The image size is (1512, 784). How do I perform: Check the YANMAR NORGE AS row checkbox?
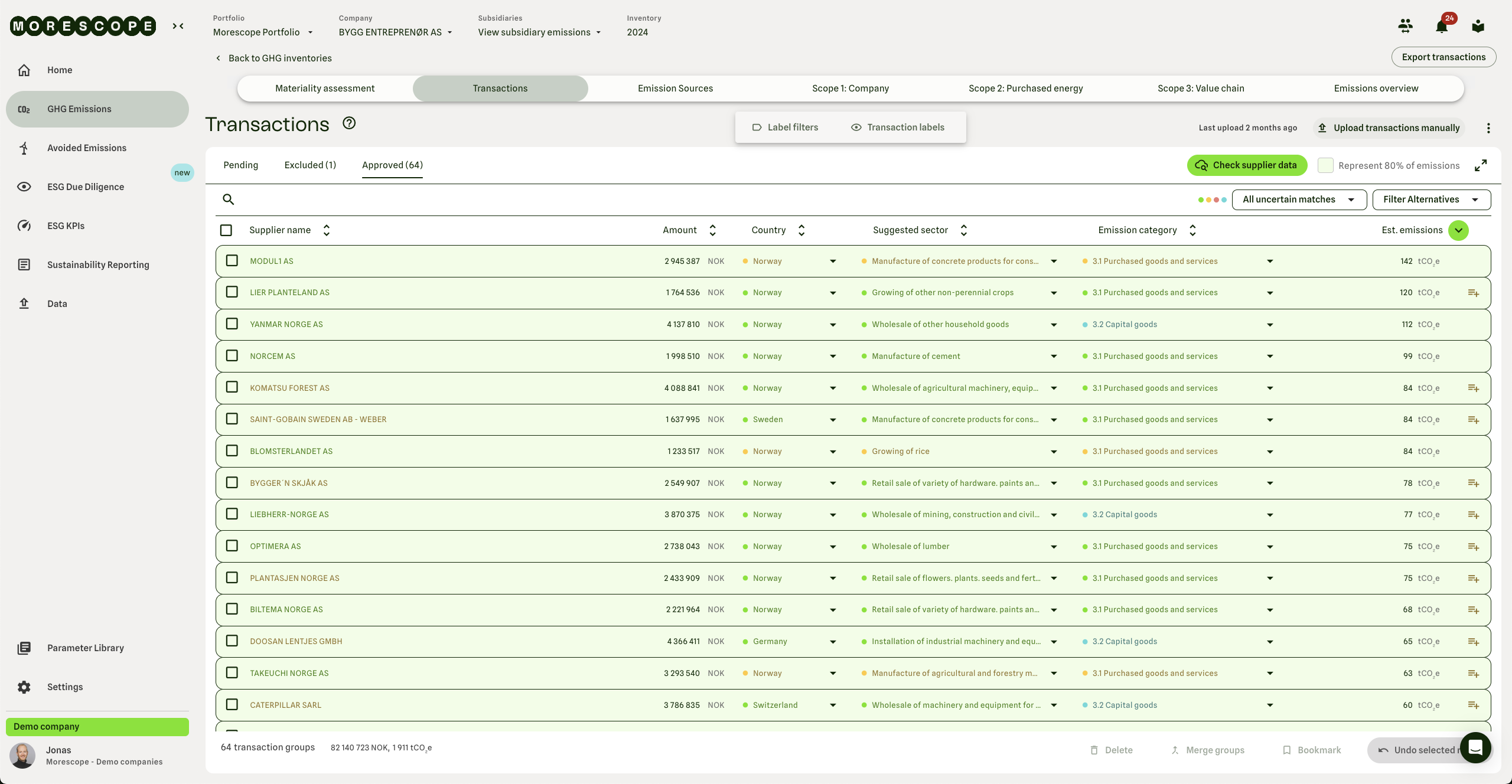pos(232,324)
